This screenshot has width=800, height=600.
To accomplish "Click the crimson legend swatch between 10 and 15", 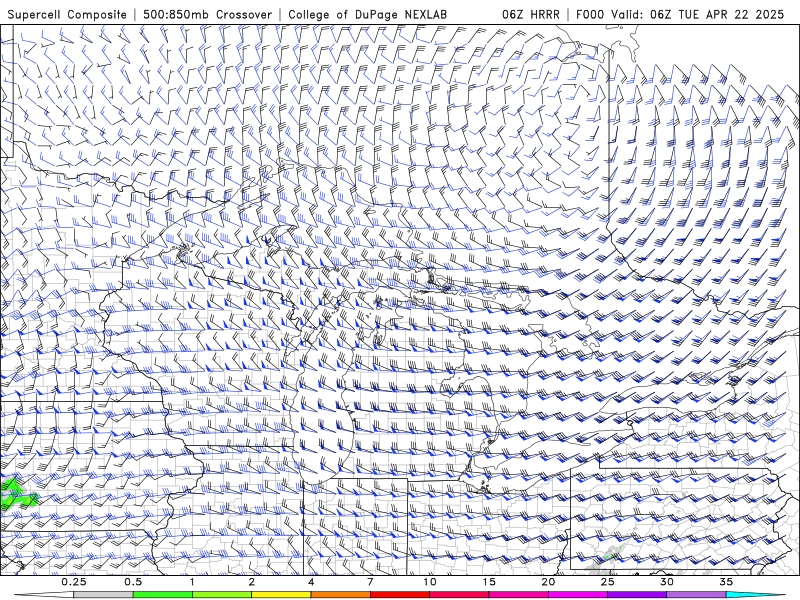I will [459, 595].
